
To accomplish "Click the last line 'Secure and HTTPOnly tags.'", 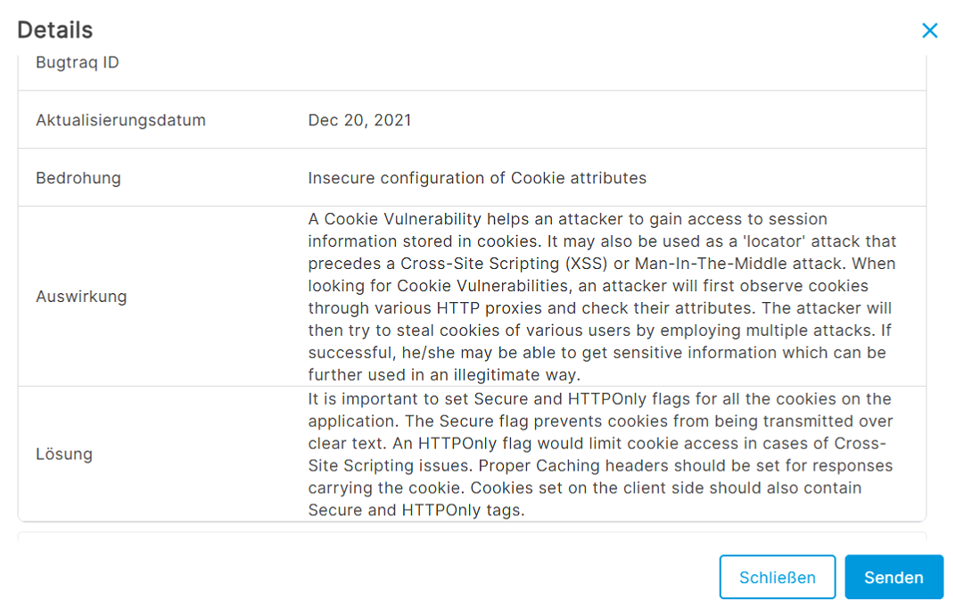I will point(416,510).
